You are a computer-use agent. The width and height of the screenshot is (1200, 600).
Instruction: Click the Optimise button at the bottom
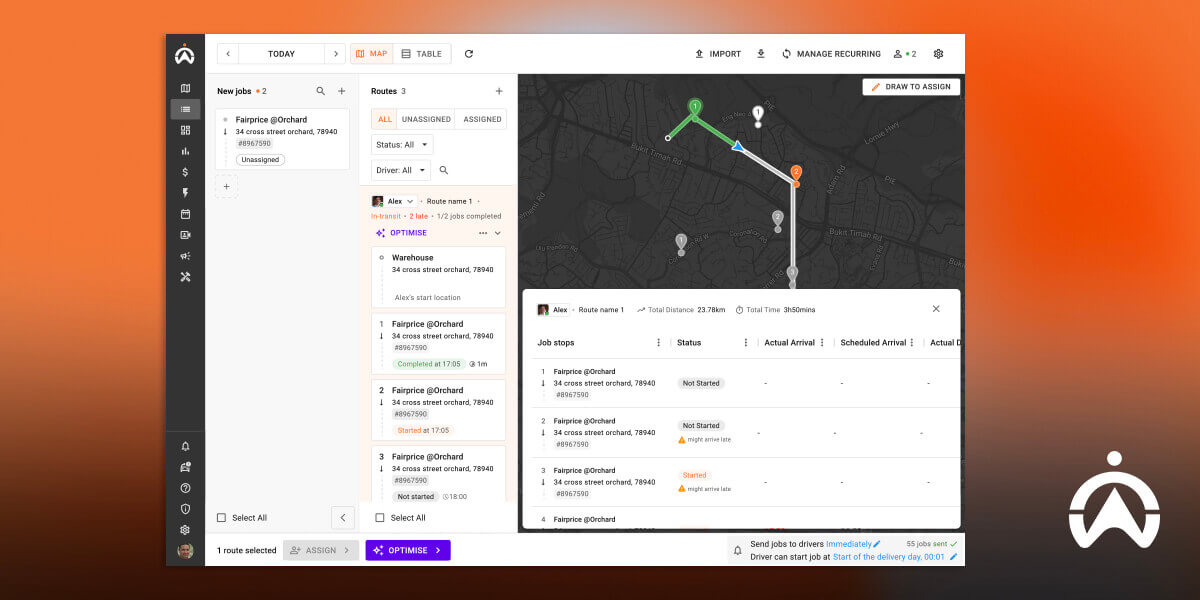point(408,550)
